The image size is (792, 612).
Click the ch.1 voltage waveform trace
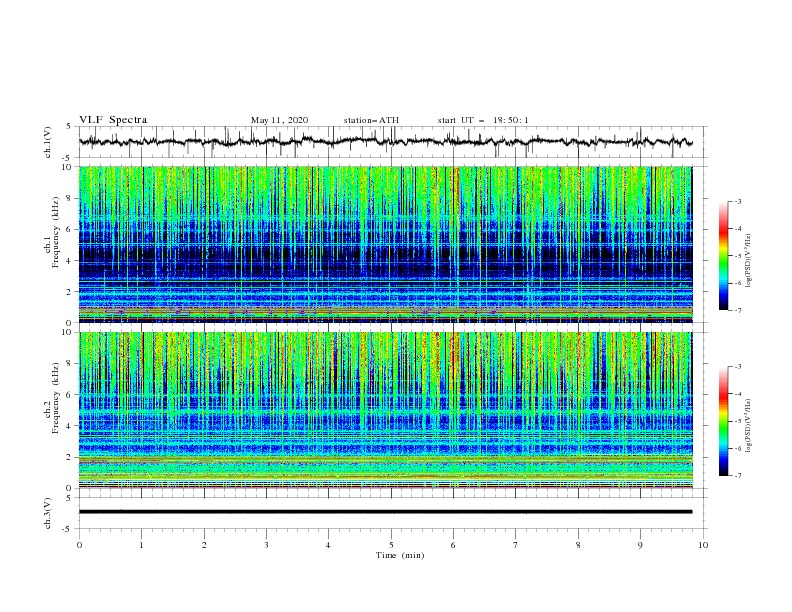click(385, 142)
